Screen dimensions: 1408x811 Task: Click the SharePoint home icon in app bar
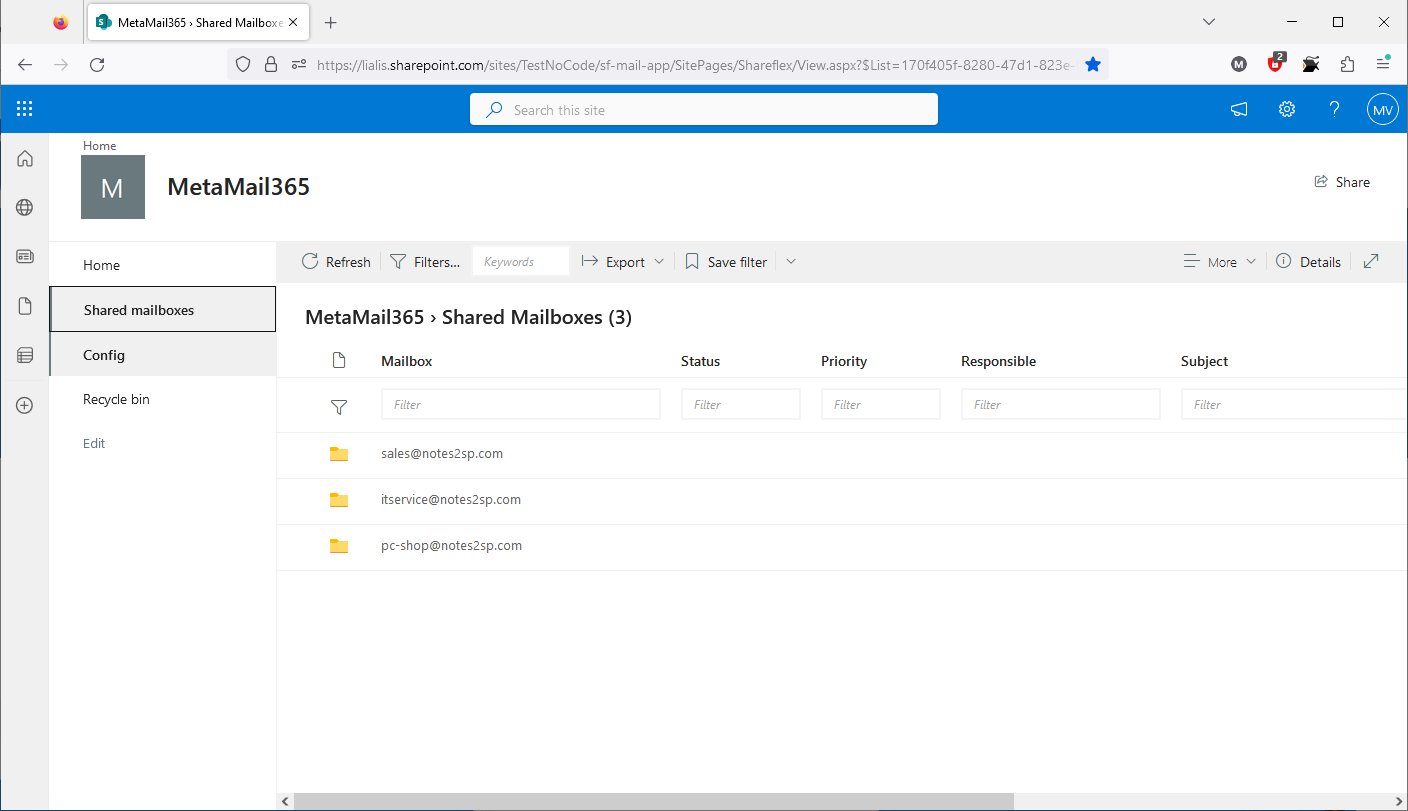click(x=25, y=158)
